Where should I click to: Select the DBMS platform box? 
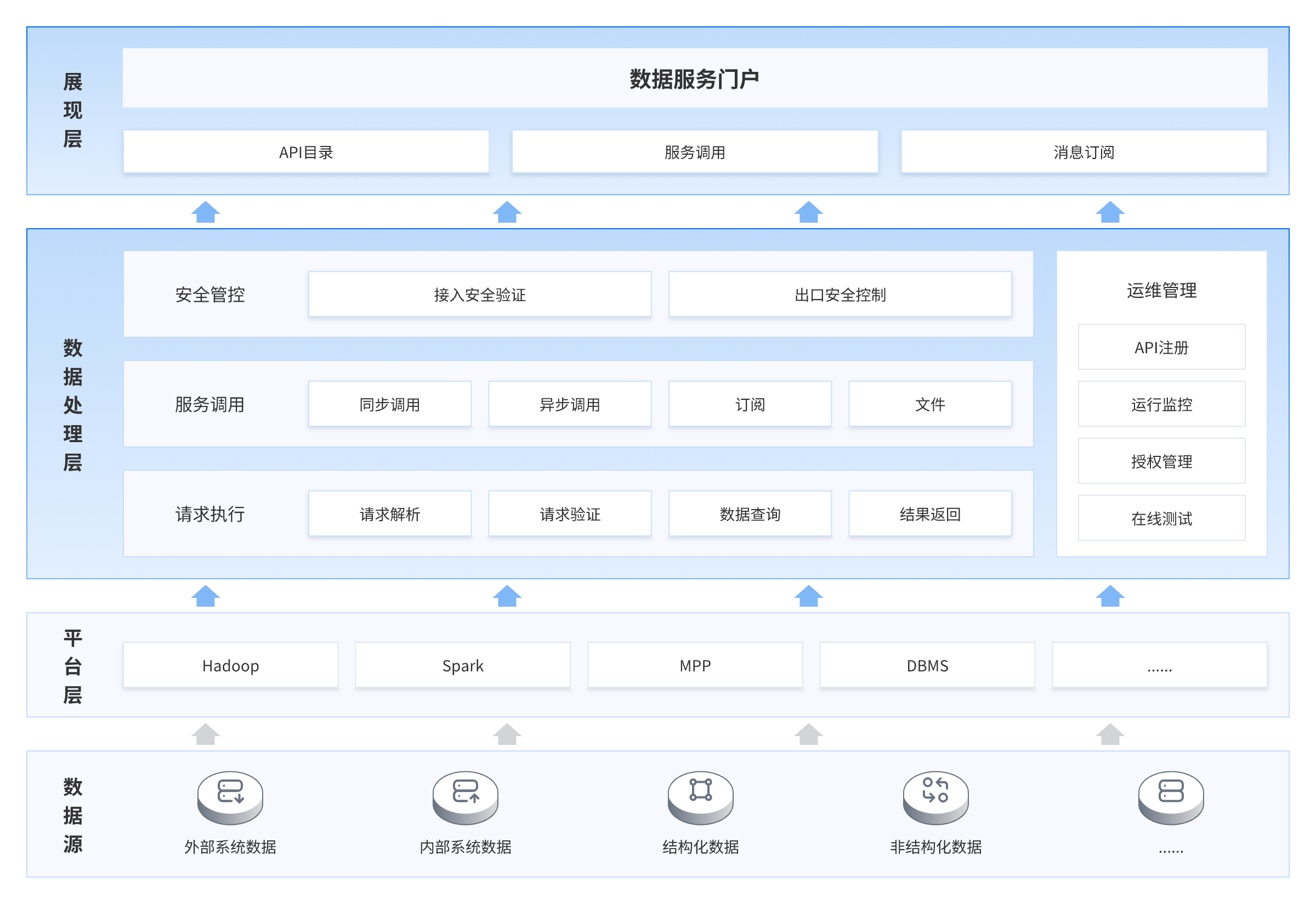click(927, 665)
